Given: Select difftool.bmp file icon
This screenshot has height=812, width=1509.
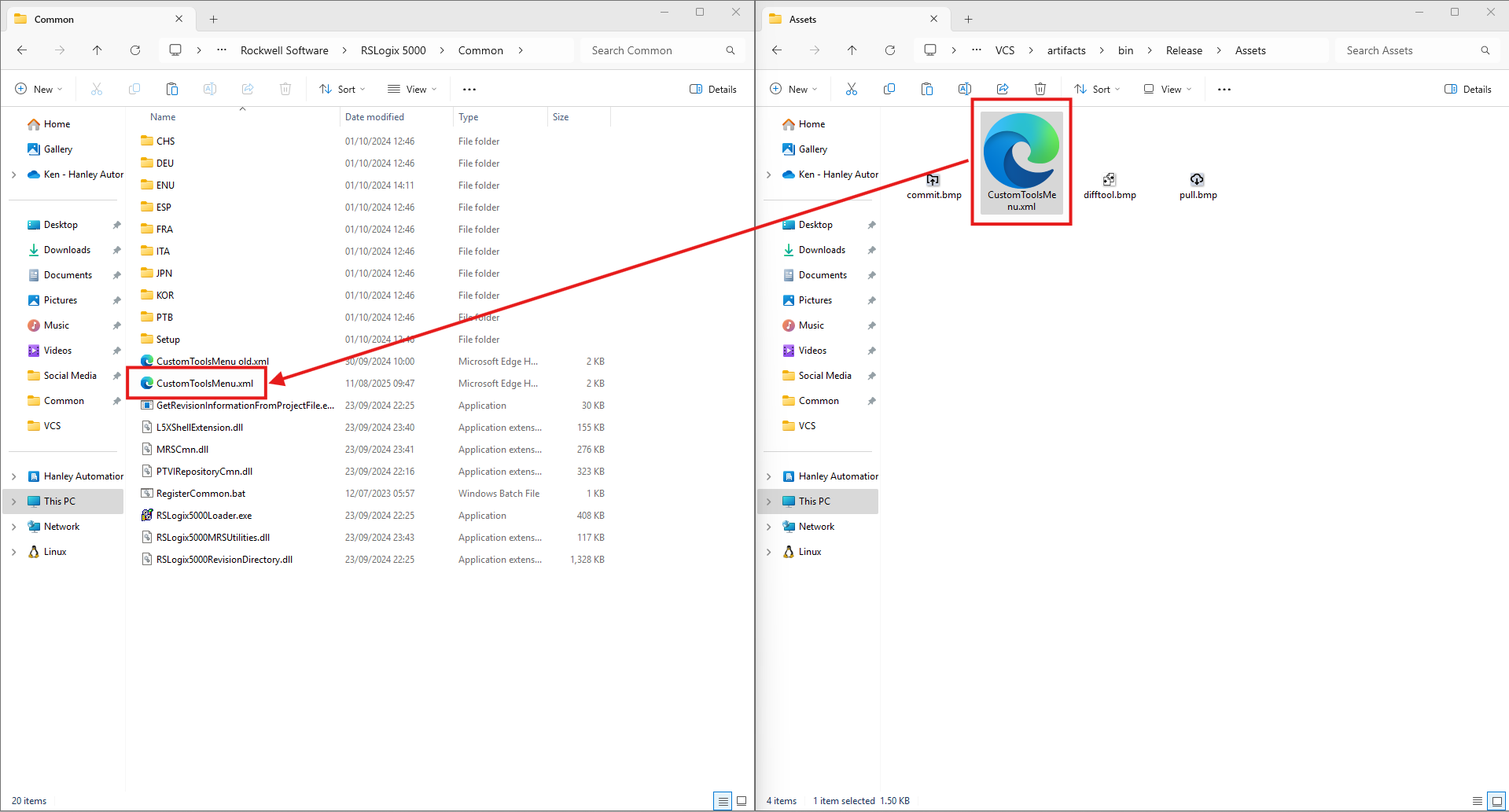Looking at the screenshot, I should pos(1109,179).
